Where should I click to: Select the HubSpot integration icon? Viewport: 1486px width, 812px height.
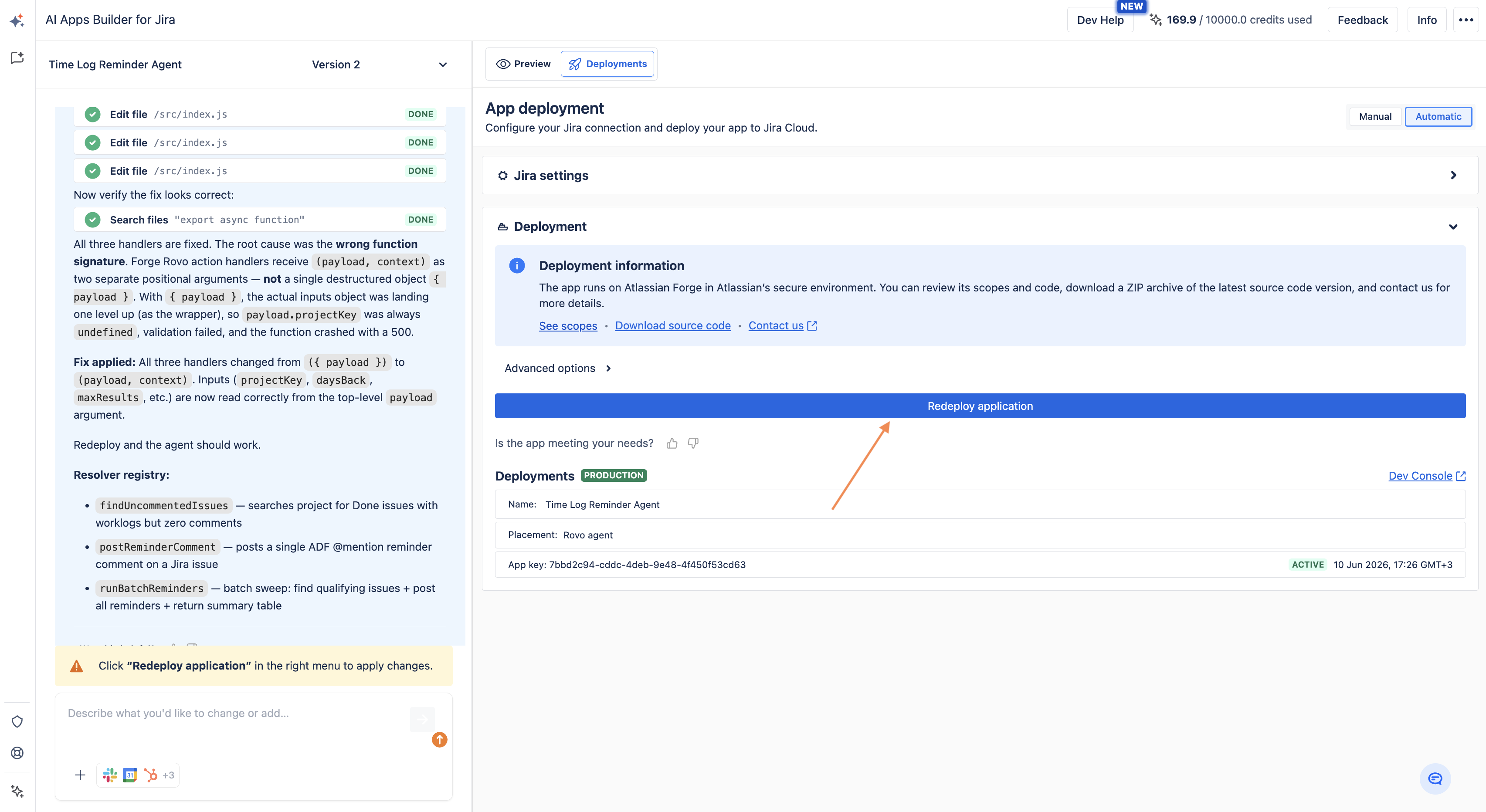pyautogui.click(x=151, y=775)
